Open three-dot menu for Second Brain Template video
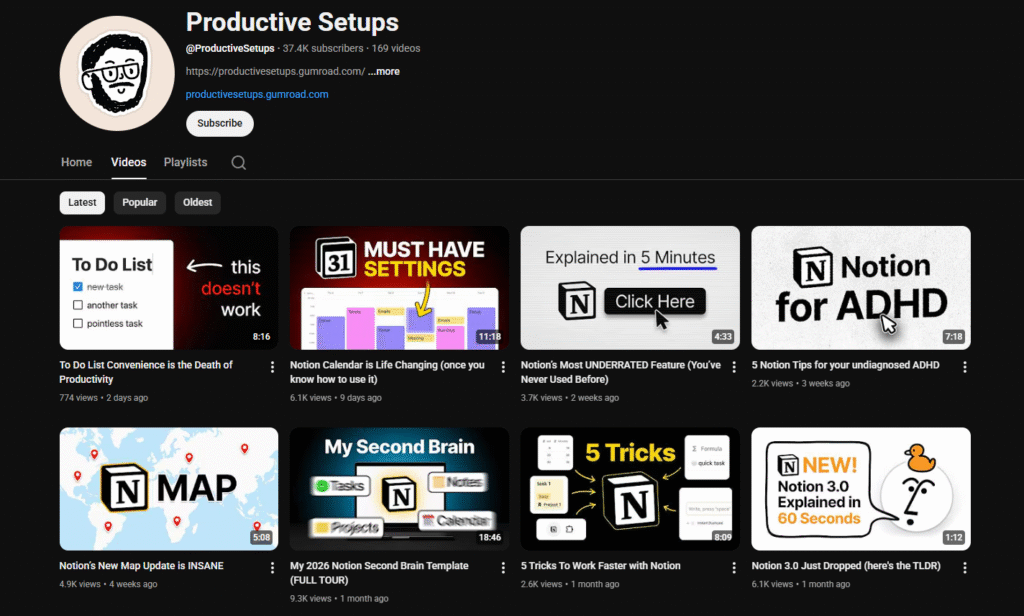1024x616 pixels. point(503,568)
